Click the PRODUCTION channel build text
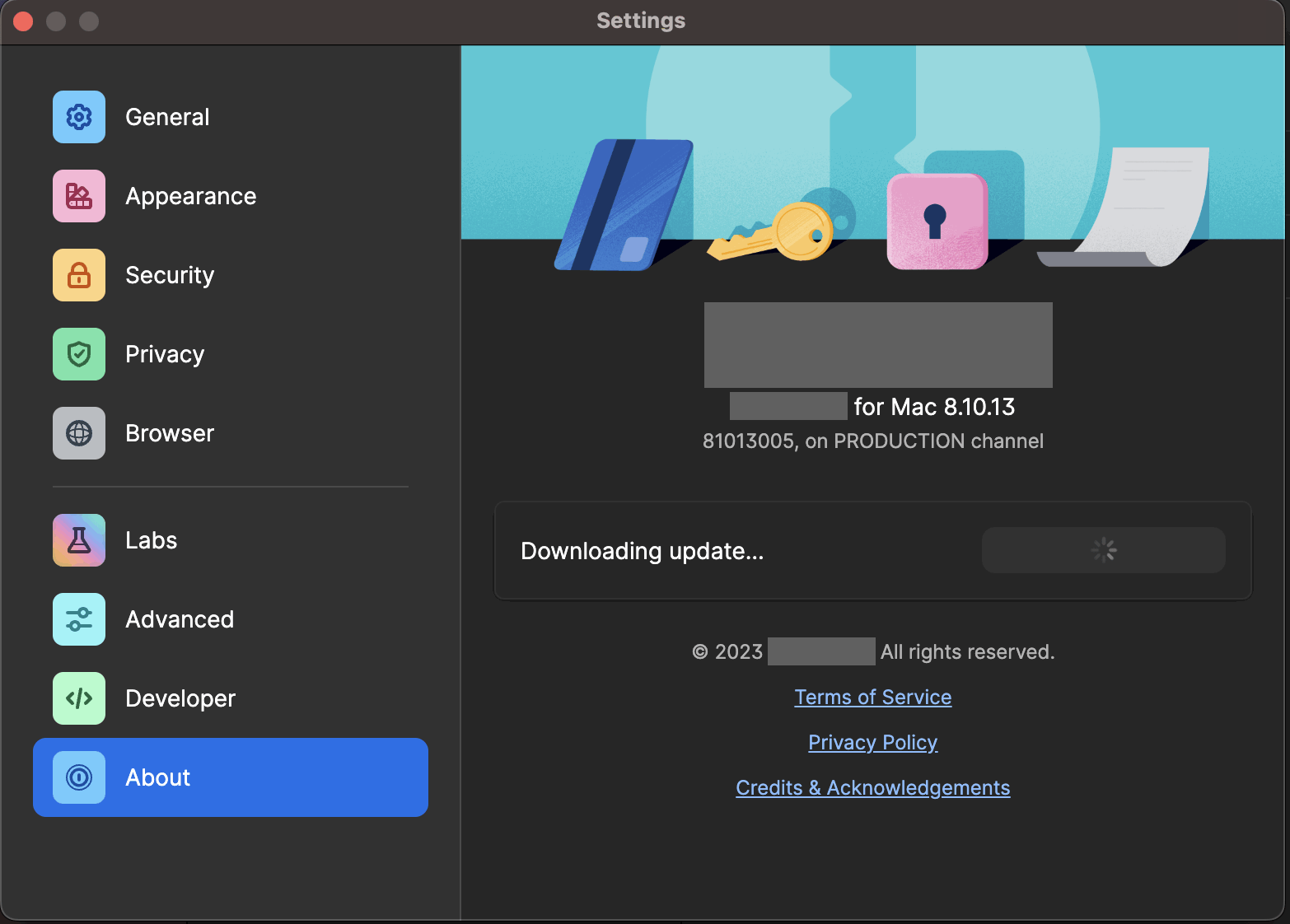 tap(872, 441)
